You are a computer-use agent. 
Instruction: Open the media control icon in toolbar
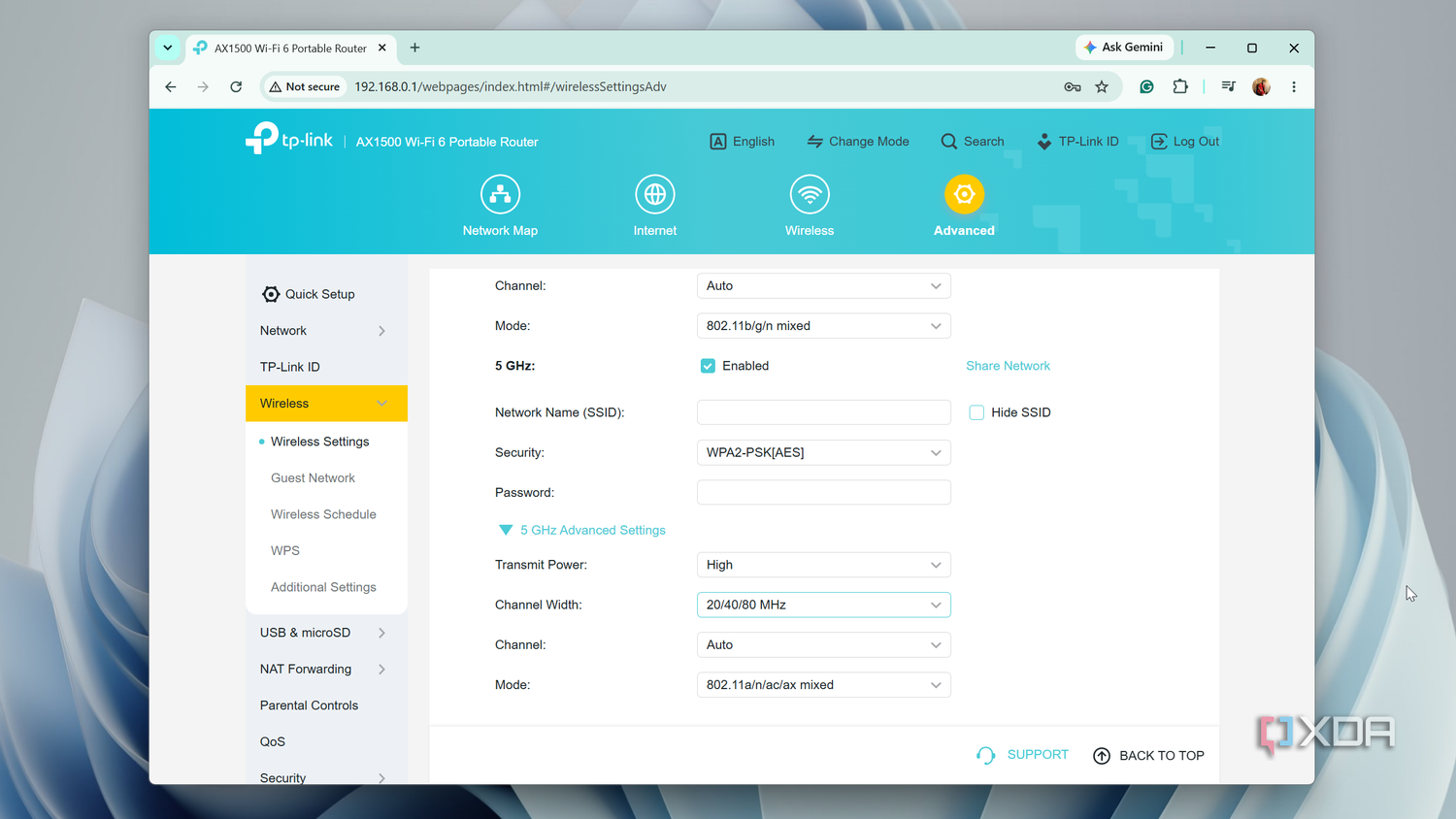point(1228,86)
